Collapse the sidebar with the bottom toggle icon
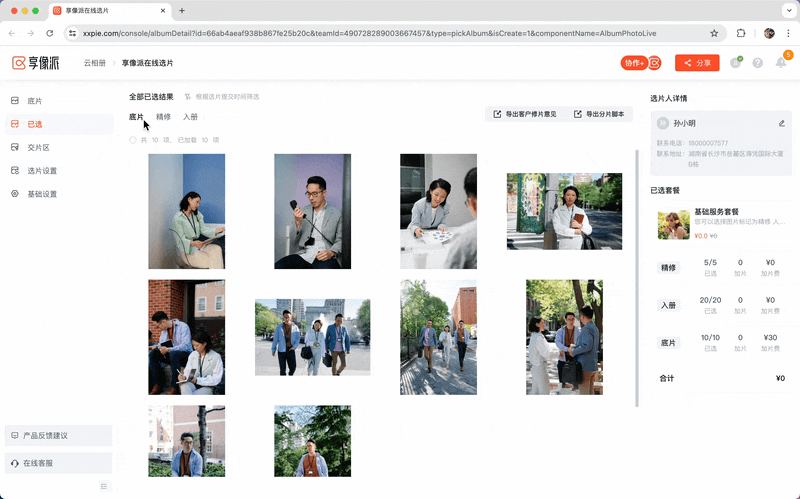Image resolution: width=800 pixels, height=499 pixels. pyautogui.click(x=104, y=486)
